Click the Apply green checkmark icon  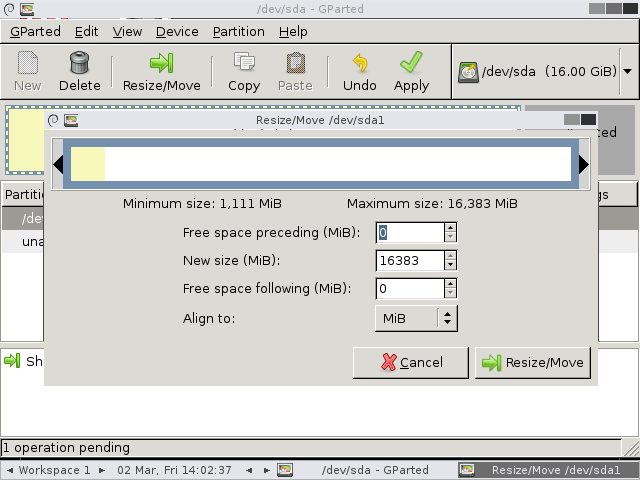(x=411, y=62)
